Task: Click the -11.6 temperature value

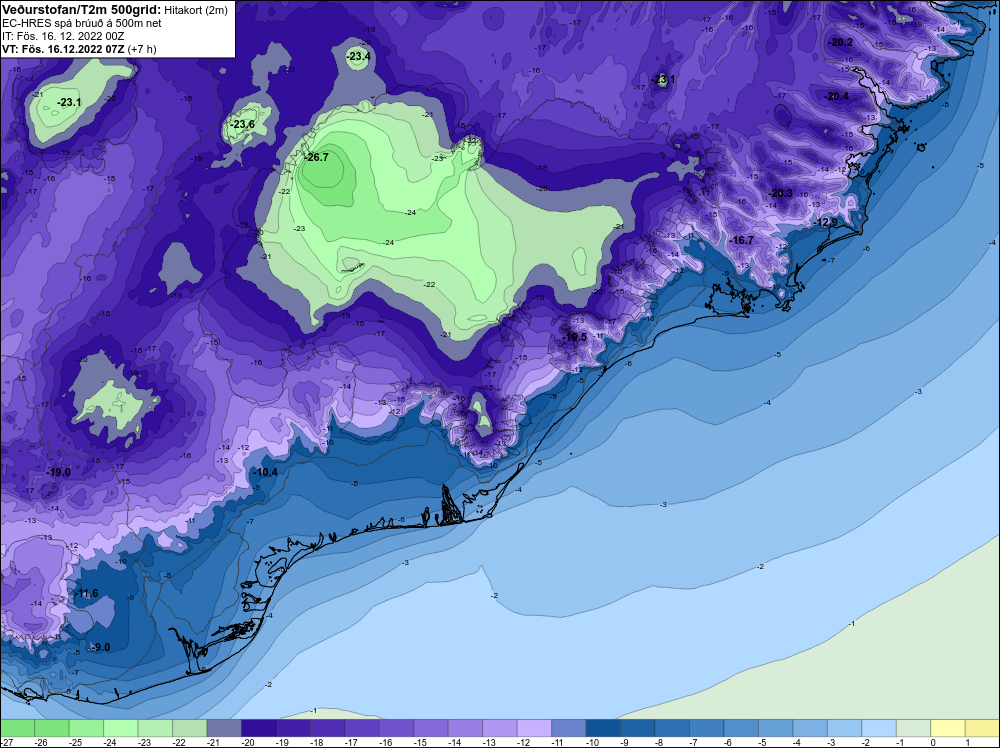Action: tap(86, 594)
